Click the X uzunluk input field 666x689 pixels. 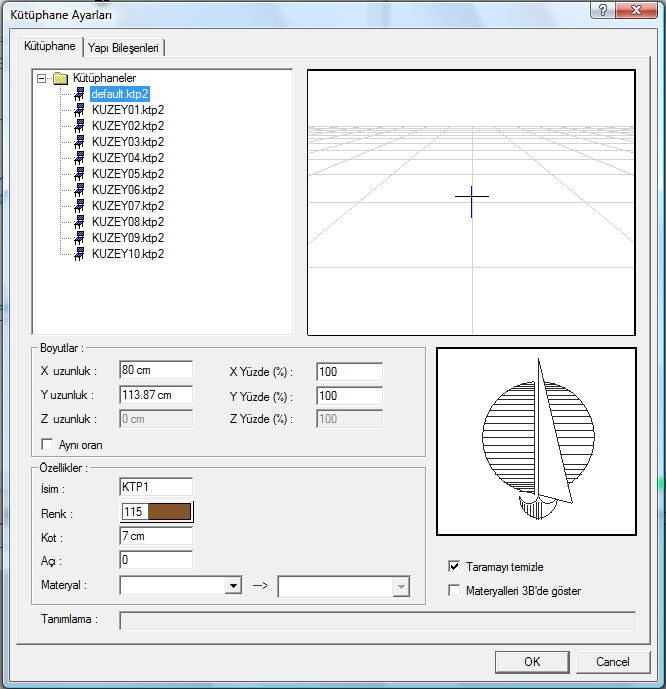click(x=156, y=370)
